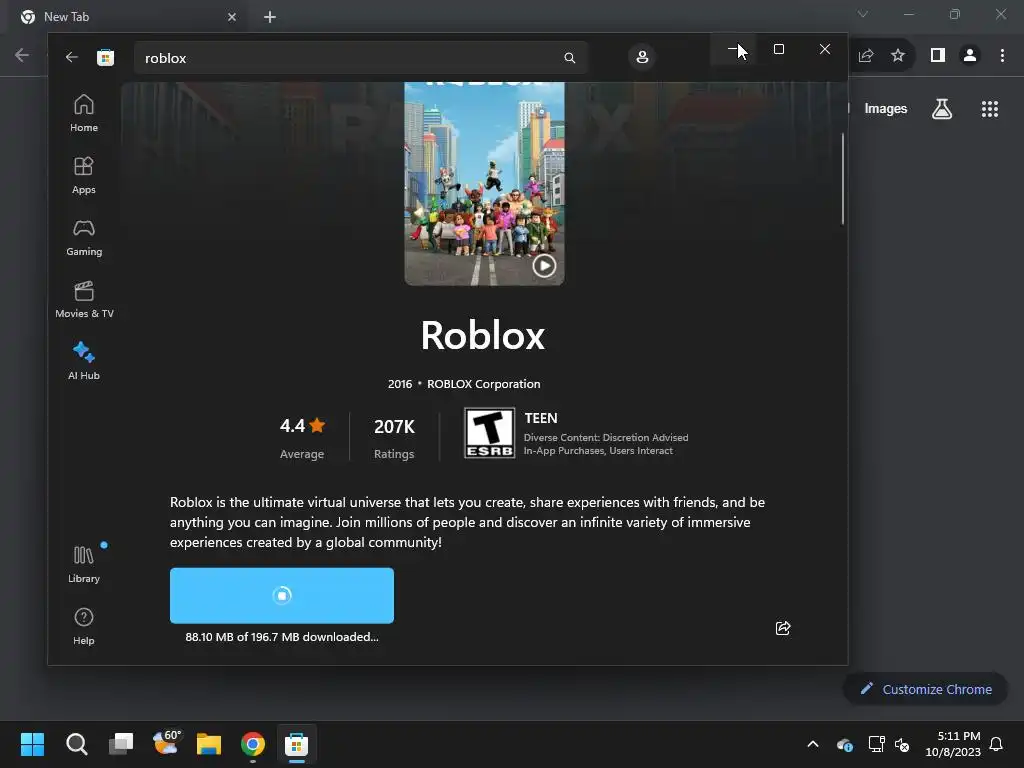
Task: Open a new Chrome tab
Action: 270,17
